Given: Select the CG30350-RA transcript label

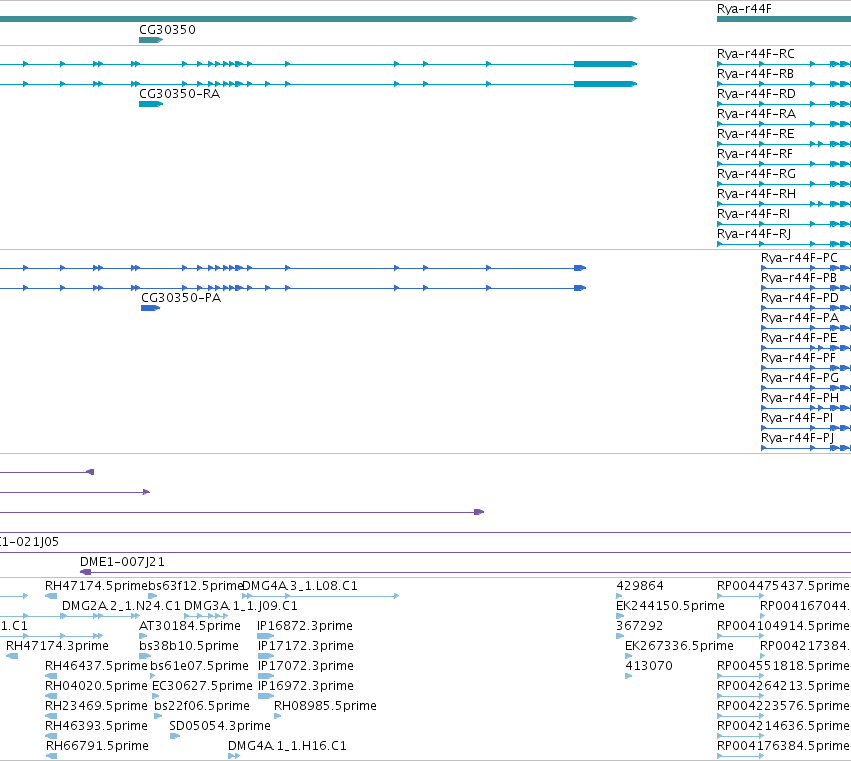Looking at the screenshot, I should [180, 93].
